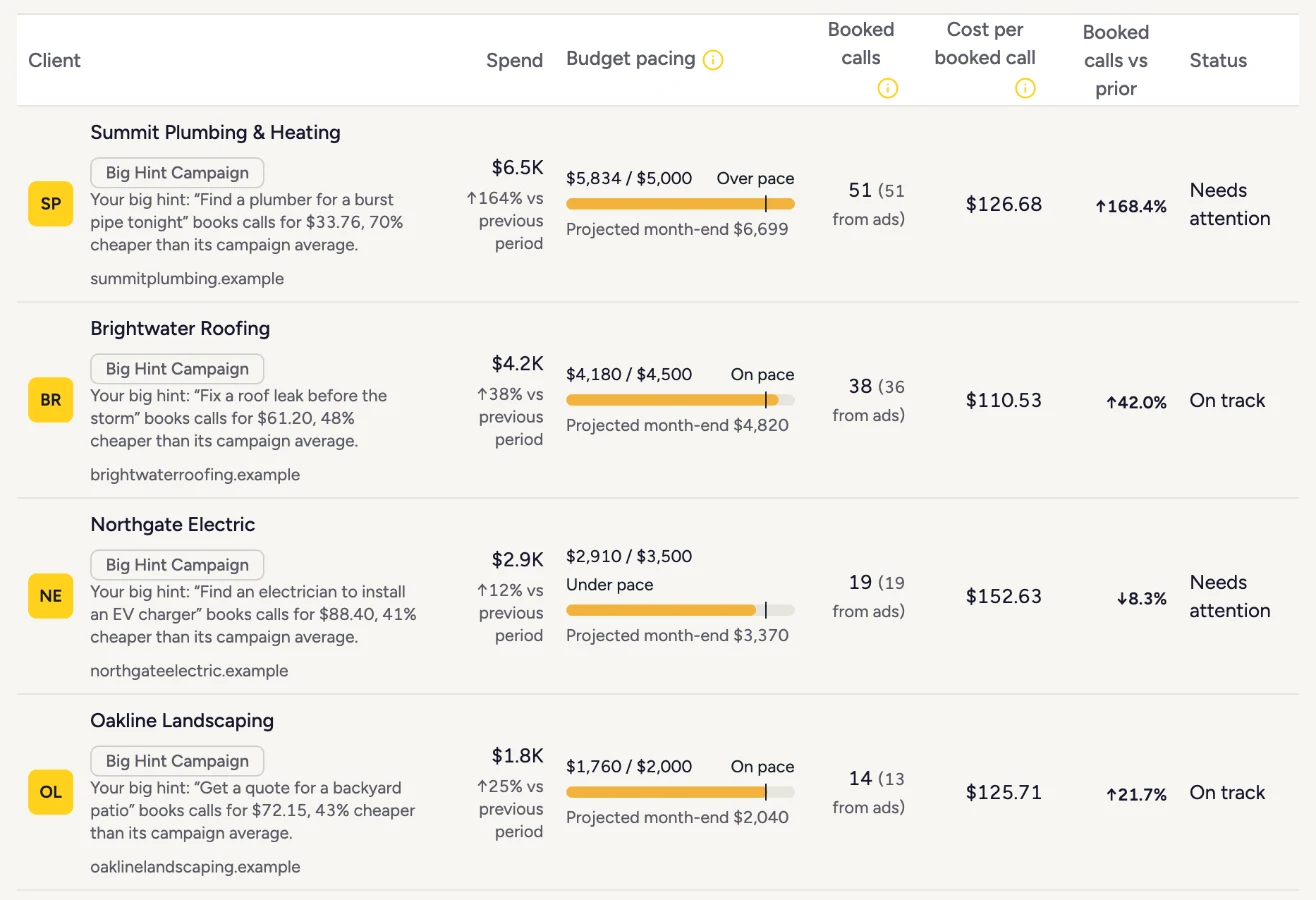1316x900 pixels.
Task: Click Northgate Electric's budget pacing bar
Action: coord(680,610)
